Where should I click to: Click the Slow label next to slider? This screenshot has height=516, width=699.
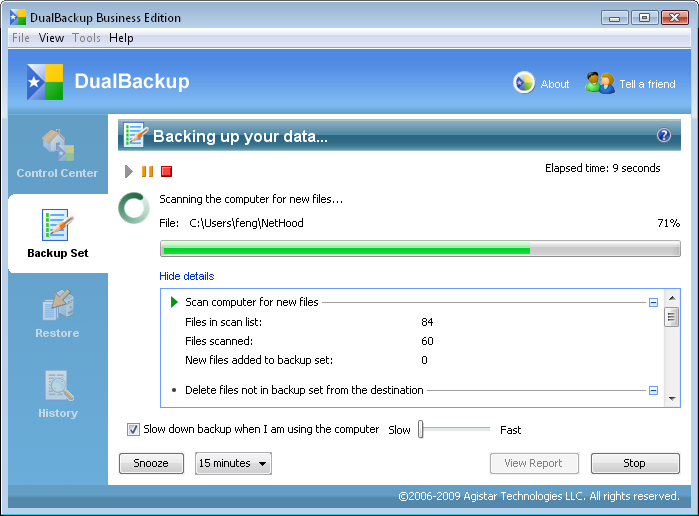399,430
